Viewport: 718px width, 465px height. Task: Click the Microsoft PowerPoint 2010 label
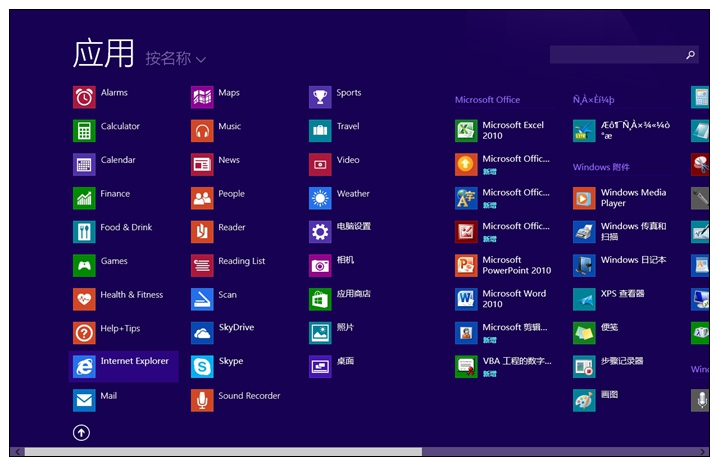[517, 265]
